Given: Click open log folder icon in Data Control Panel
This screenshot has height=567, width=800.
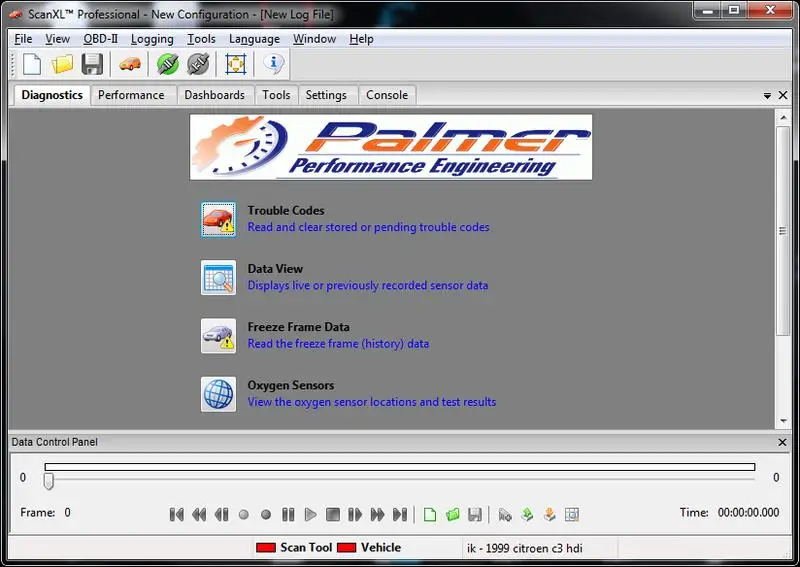Looking at the screenshot, I should [x=453, y=514].
